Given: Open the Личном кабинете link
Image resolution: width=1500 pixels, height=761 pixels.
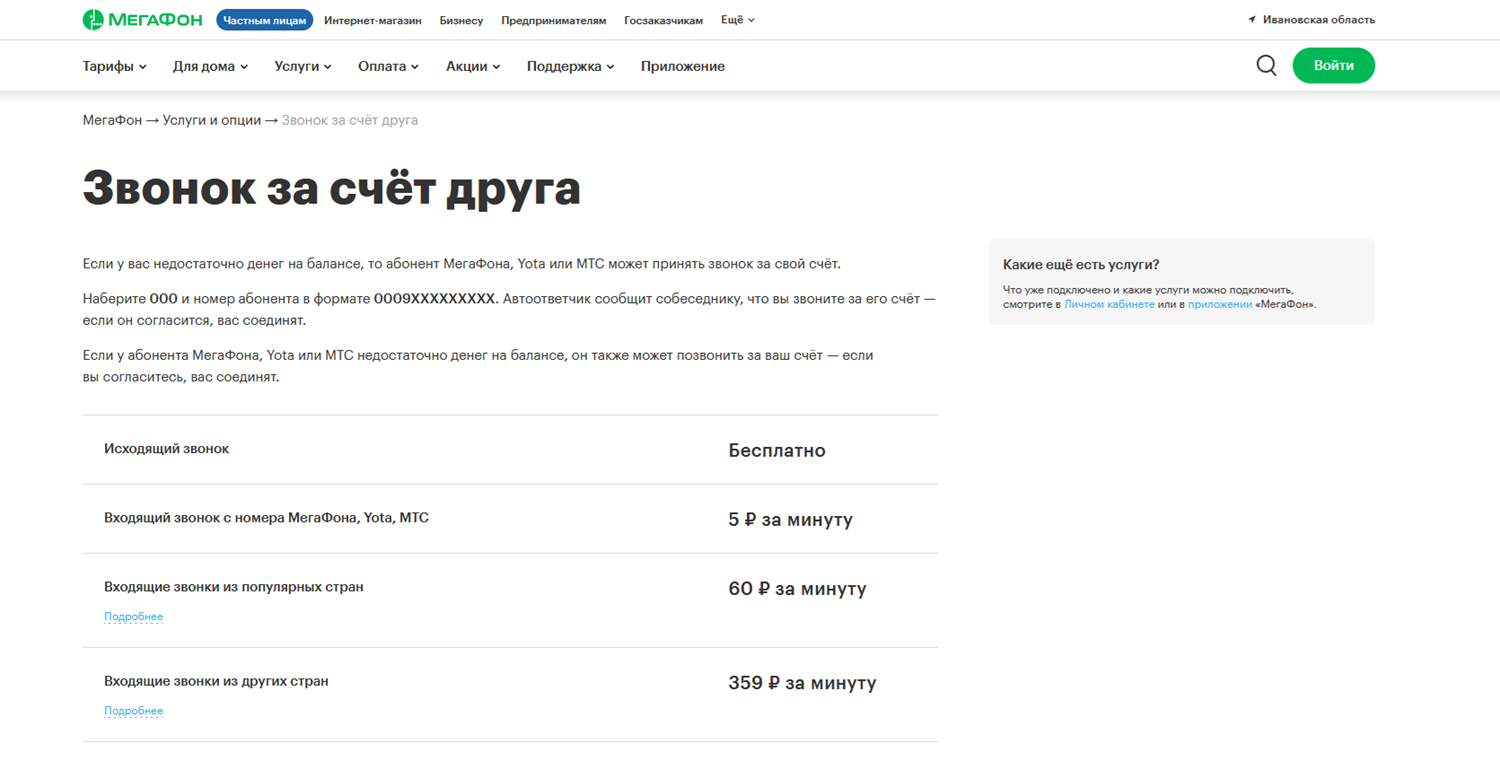Looking at the screenshot, I should click(x=1109, y=304).
